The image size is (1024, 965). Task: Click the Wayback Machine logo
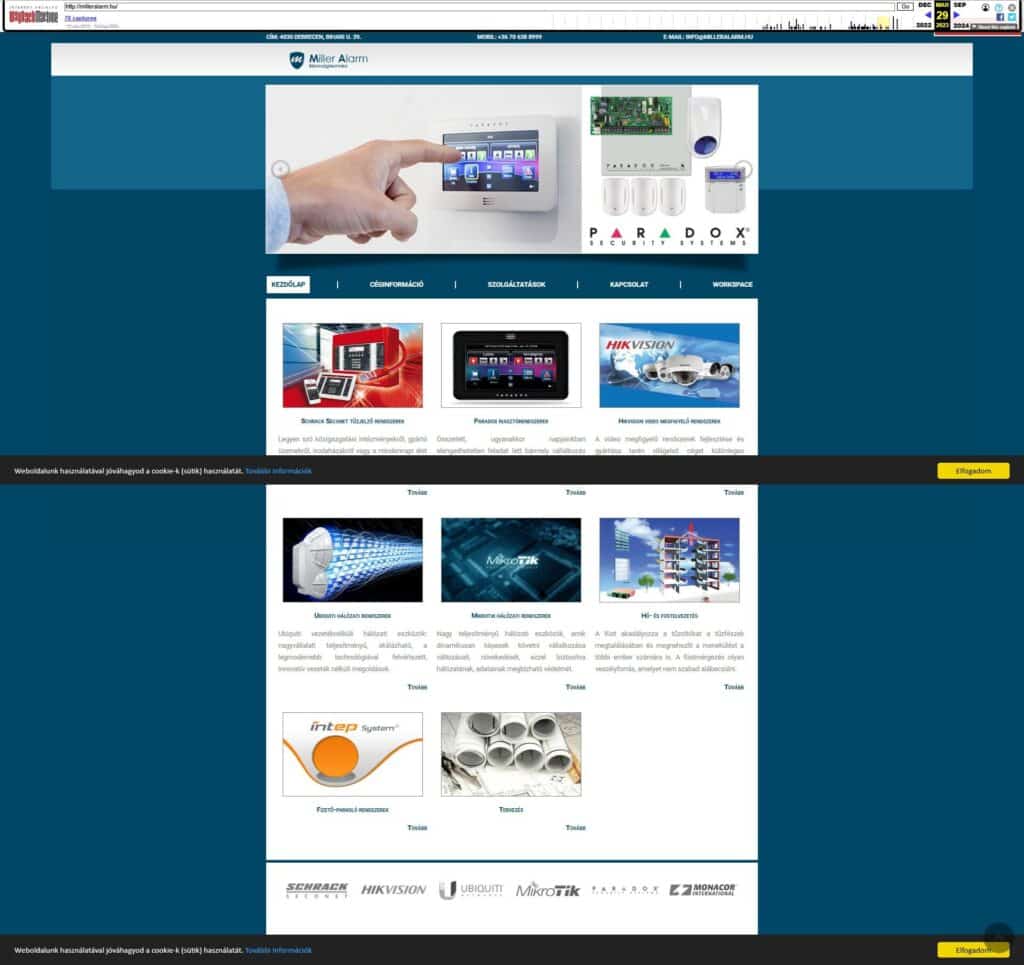pyautogui.click(x=32, y=14)
